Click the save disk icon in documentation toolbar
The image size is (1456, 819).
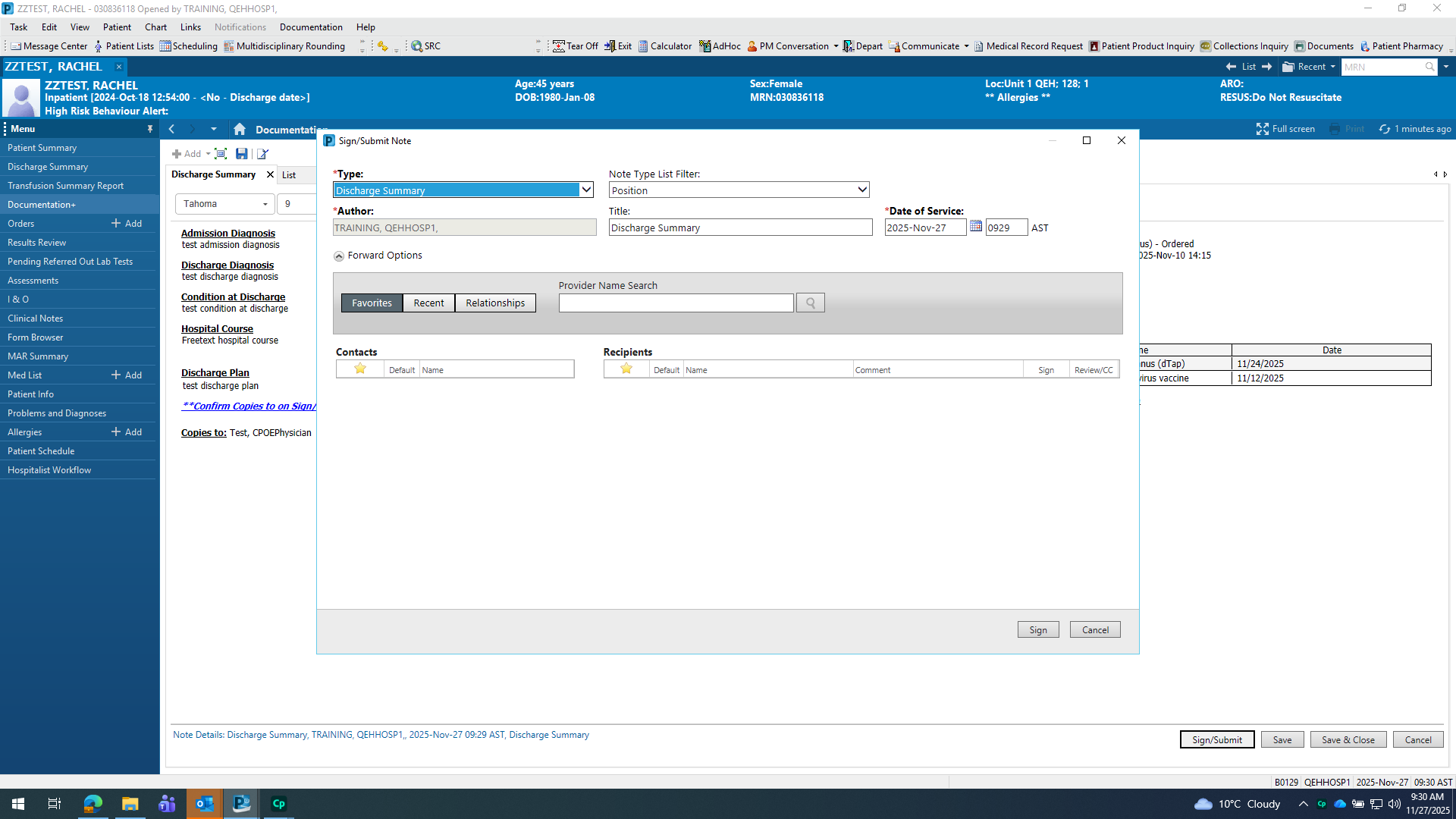point(241,154)
